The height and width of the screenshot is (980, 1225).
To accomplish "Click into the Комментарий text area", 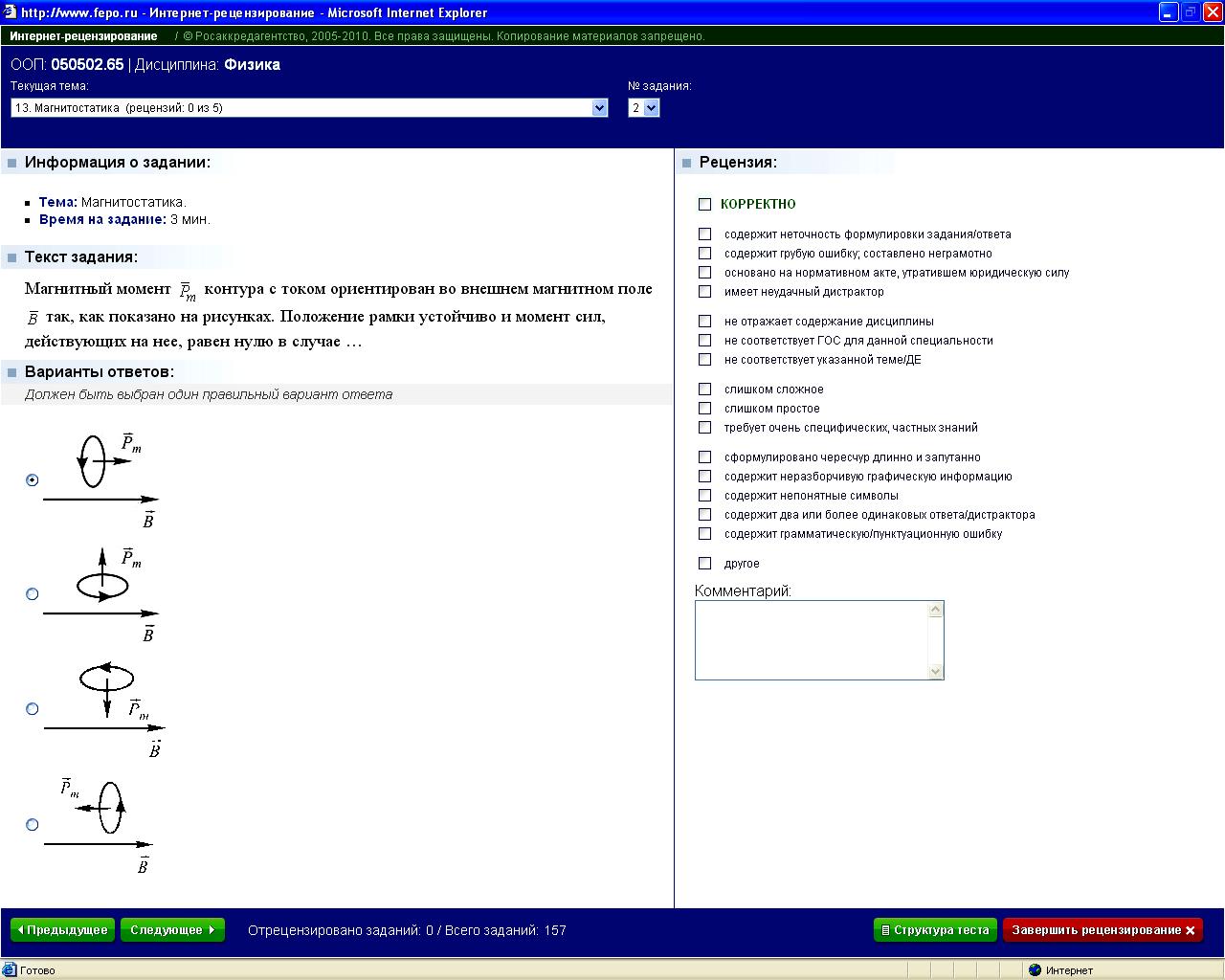I will (813, 640).
